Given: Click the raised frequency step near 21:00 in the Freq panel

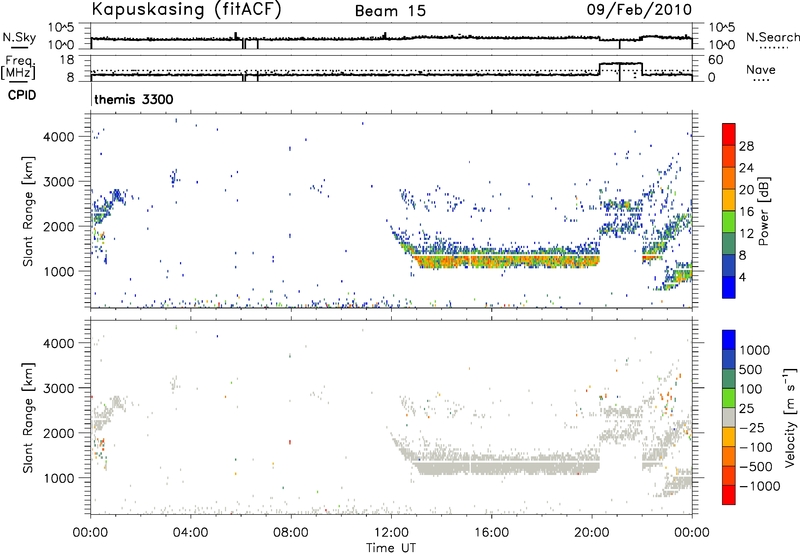Looking at the screenshot, I should click(x=621, y=64).
